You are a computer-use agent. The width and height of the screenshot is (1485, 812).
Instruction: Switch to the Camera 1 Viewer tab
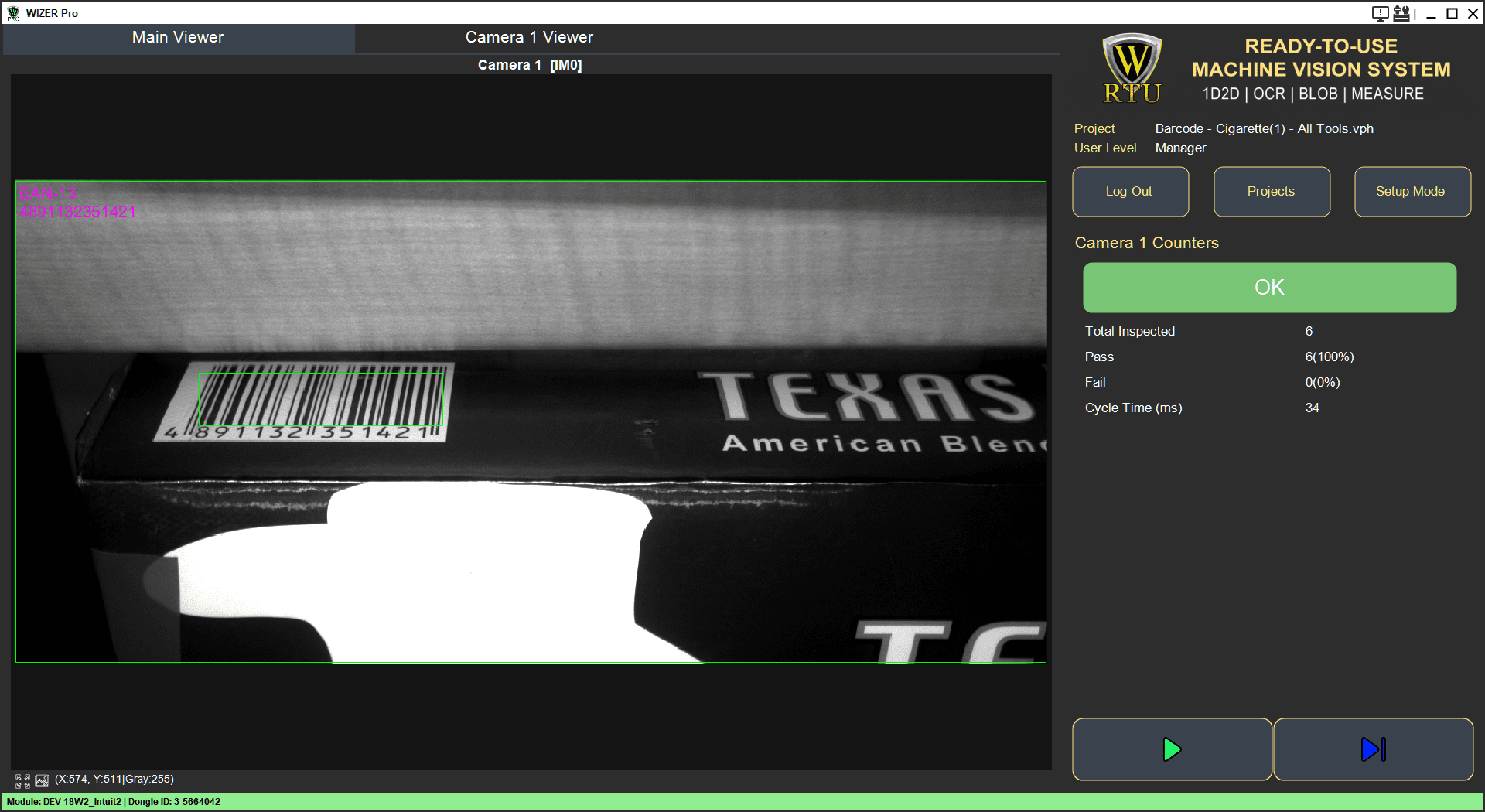point(529,37)
